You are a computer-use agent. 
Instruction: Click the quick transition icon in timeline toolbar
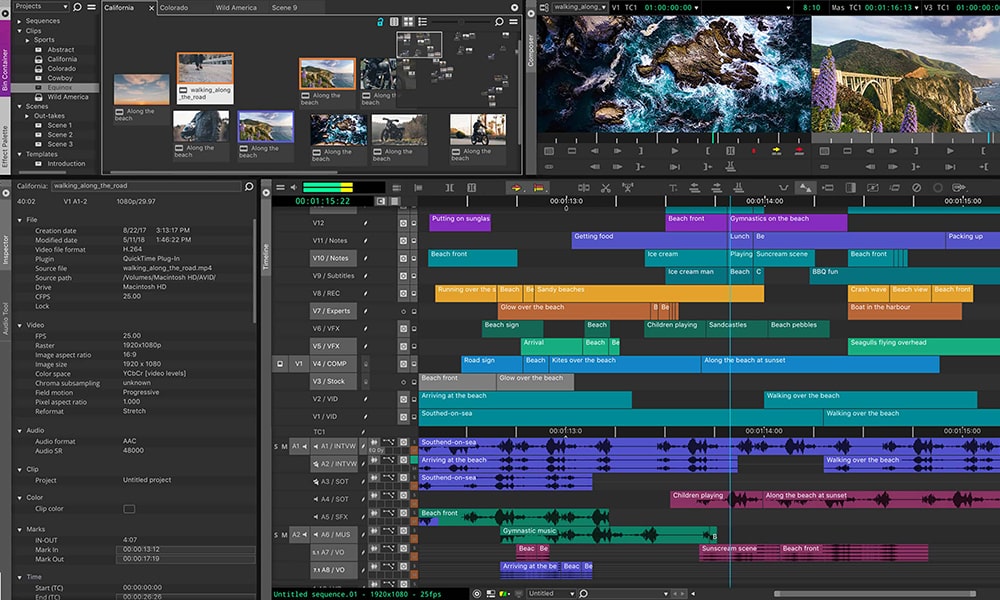[851, 187]
